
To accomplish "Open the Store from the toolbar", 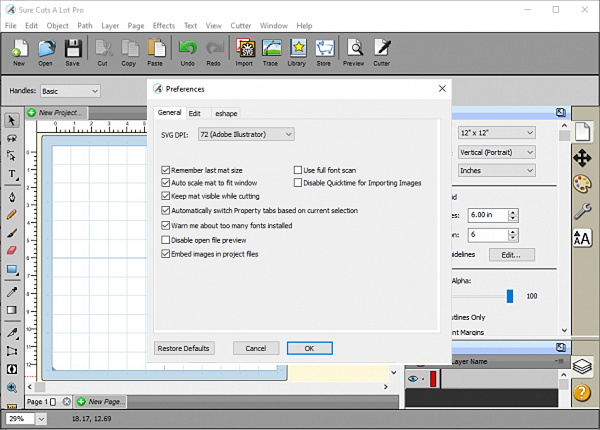I will pos(323,51).
